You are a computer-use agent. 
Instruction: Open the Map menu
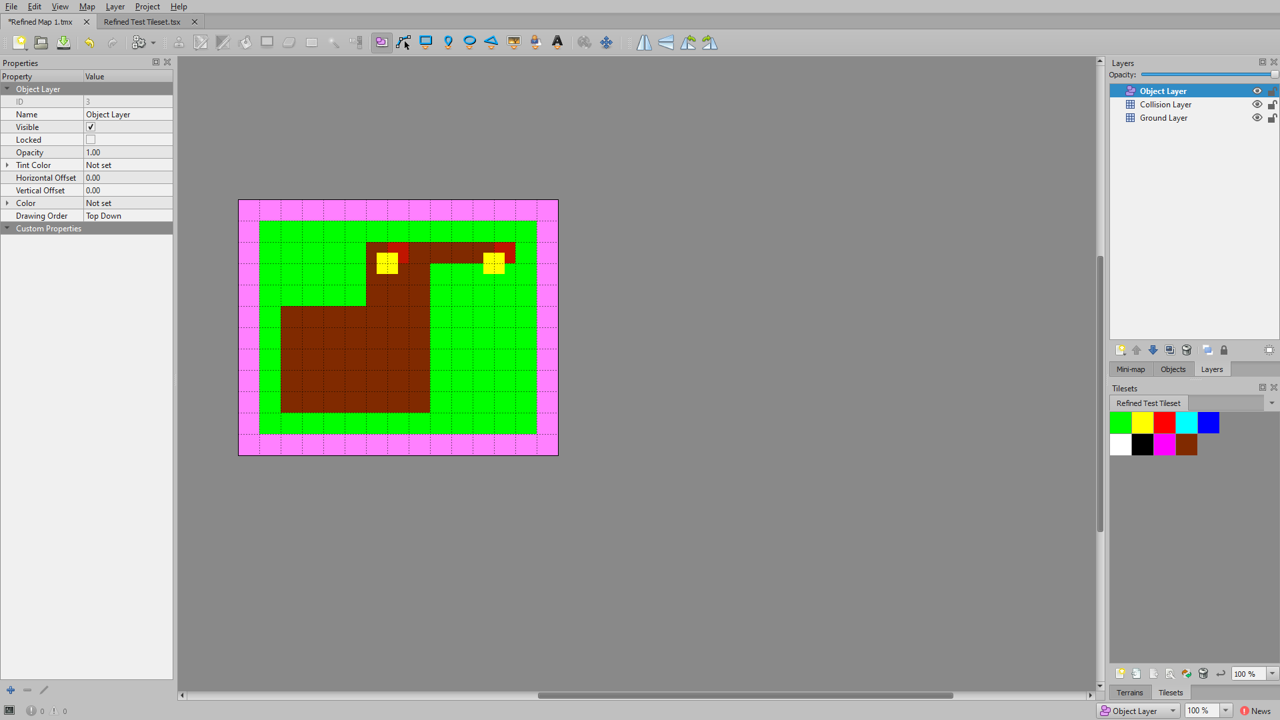87,6
